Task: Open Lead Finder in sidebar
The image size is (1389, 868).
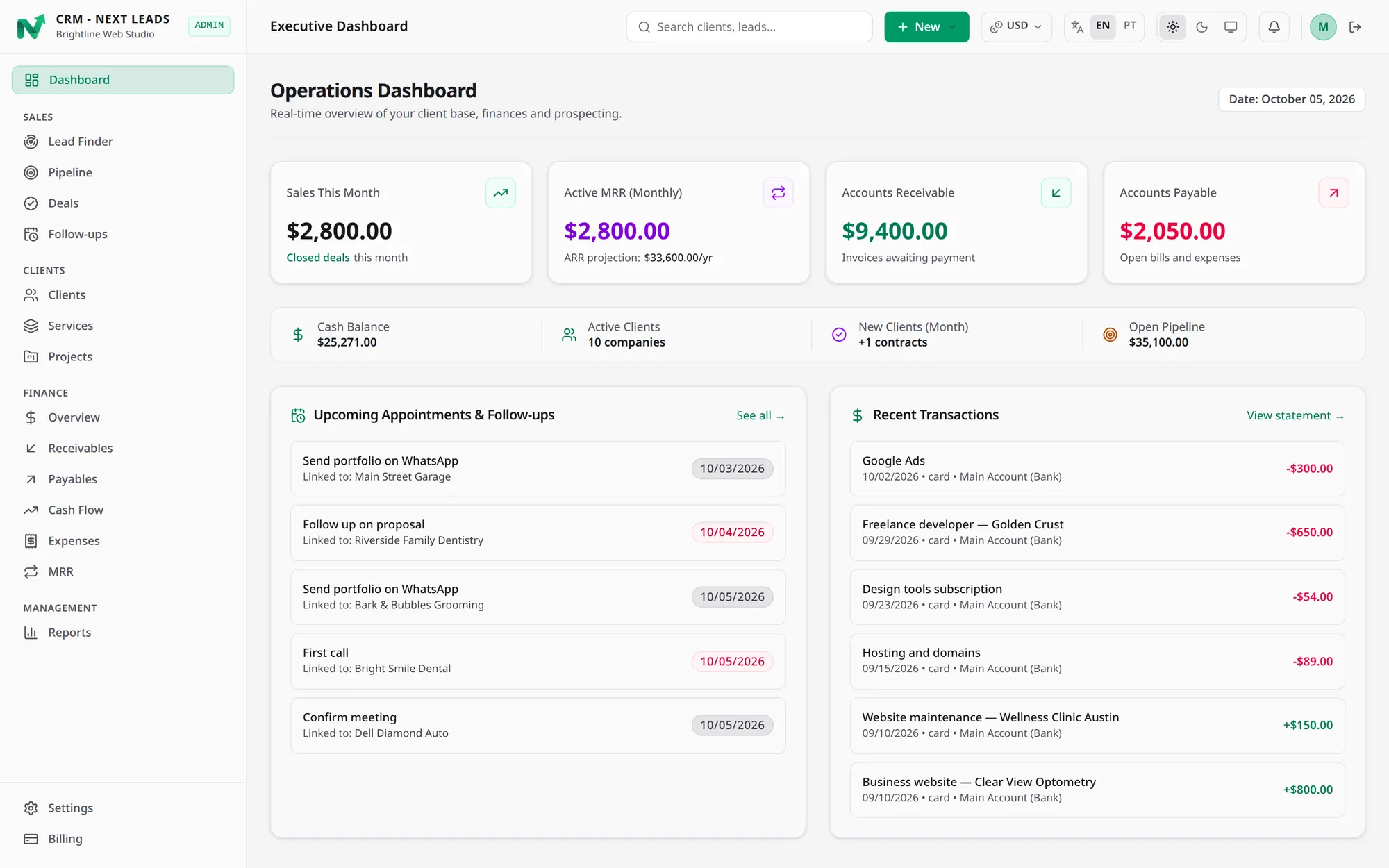Action: 123,142
